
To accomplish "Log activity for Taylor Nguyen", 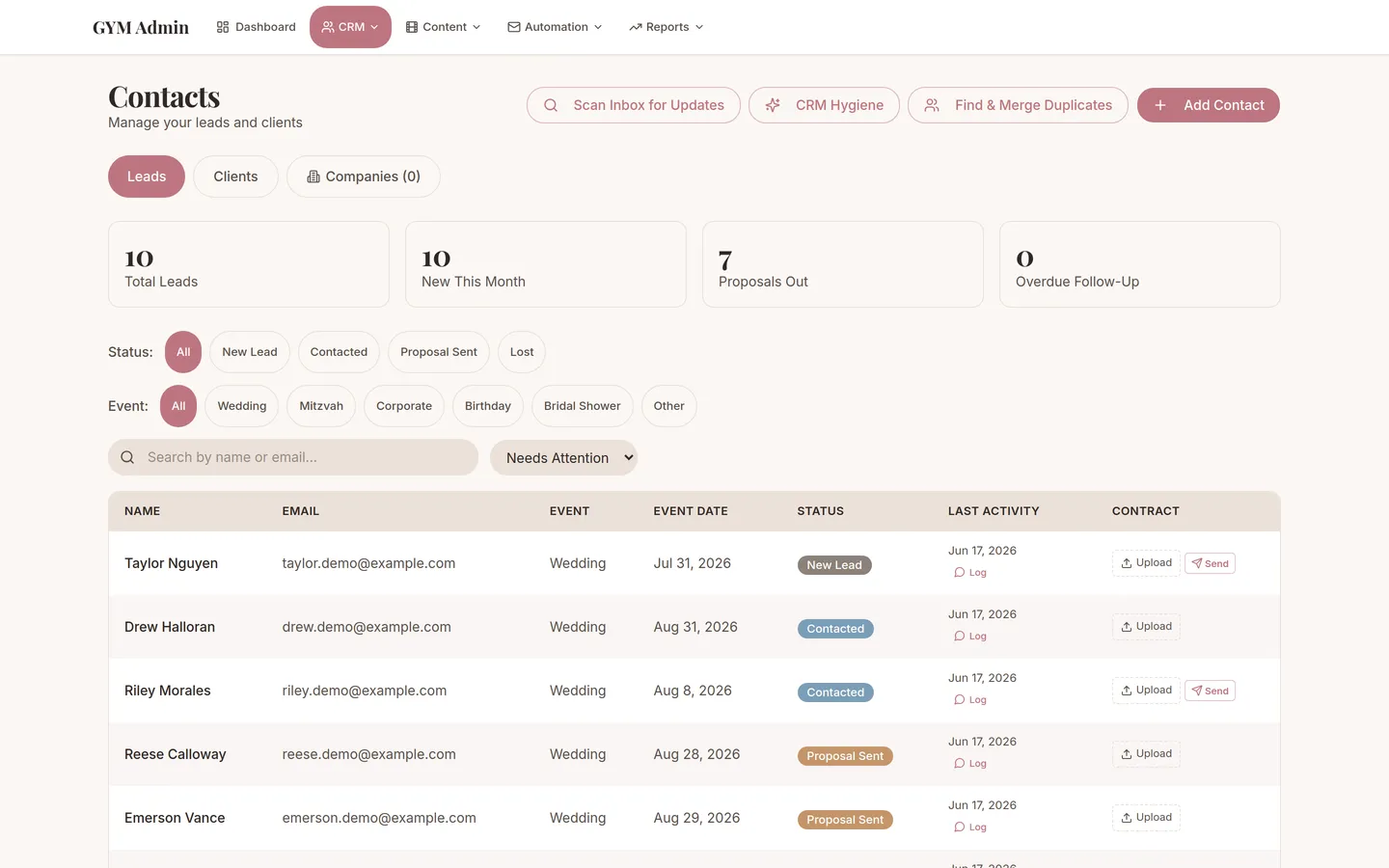I will tap(970, 573).
